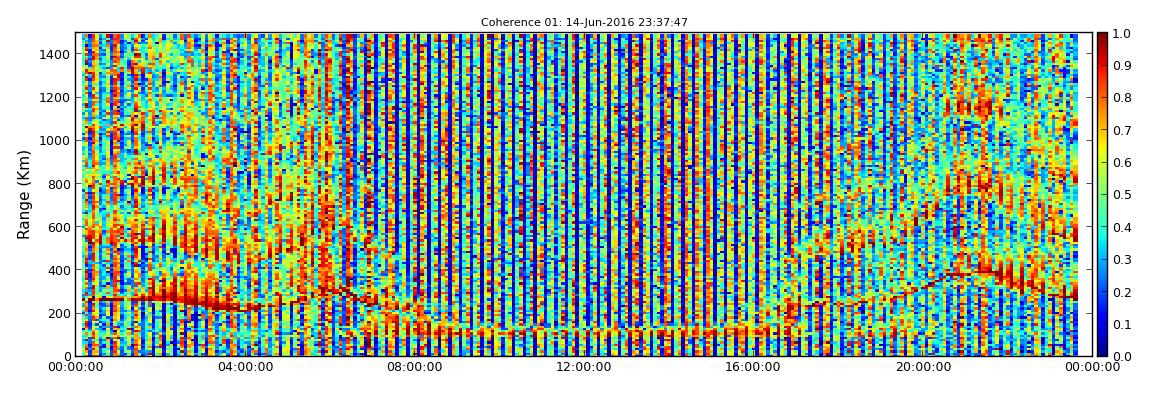Viewport: 1150px width, 407px height.
Task: Click the green middle section of the colorbar
Action: click(1103, 194)
